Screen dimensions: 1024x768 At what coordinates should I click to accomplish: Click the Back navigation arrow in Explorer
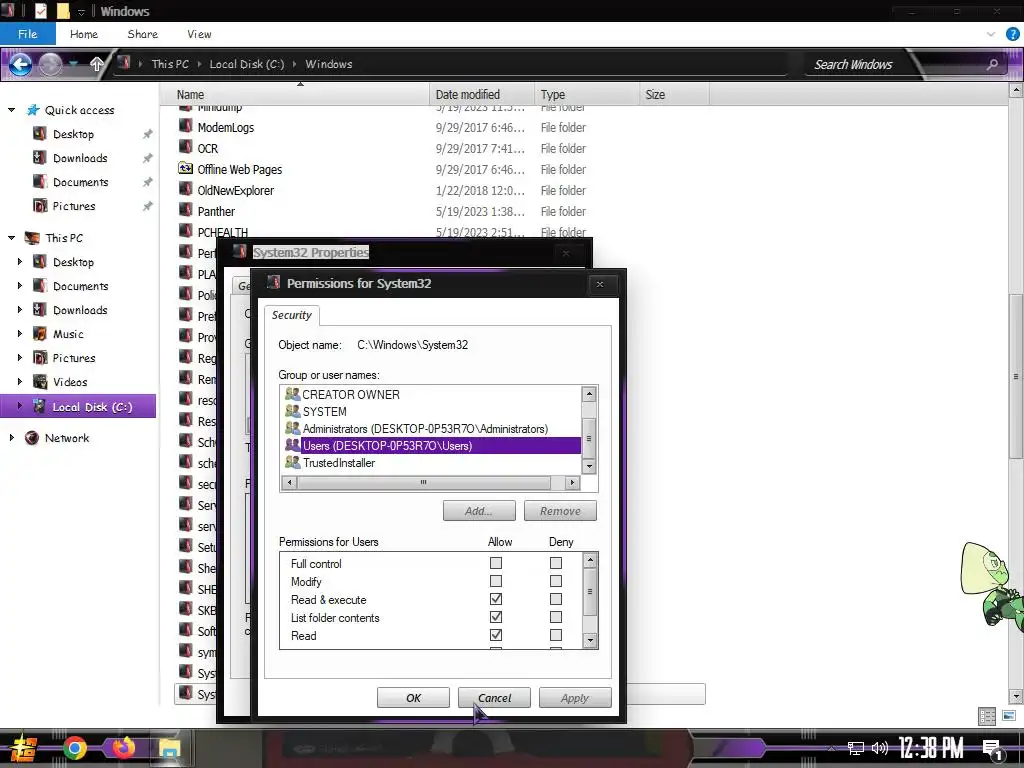(20, 64)
